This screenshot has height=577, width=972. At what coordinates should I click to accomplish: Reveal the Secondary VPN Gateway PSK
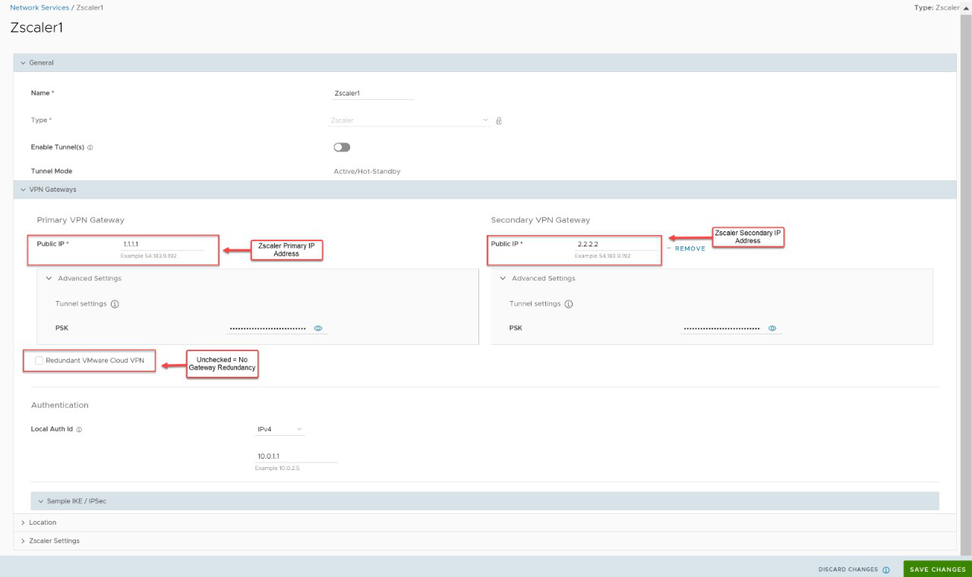click(x=772, y=328)
